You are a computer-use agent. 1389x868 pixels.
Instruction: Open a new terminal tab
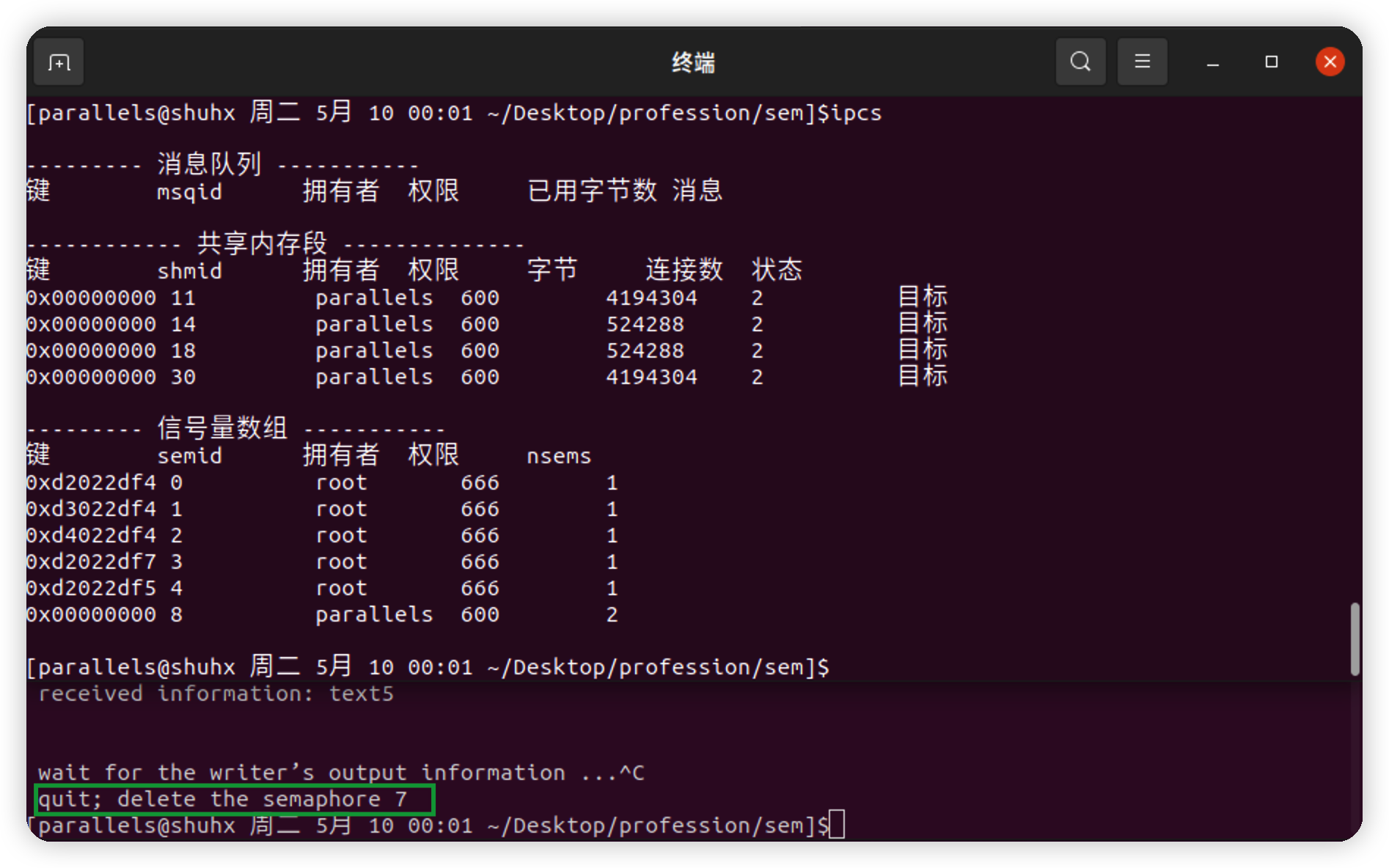click(58, 62)
